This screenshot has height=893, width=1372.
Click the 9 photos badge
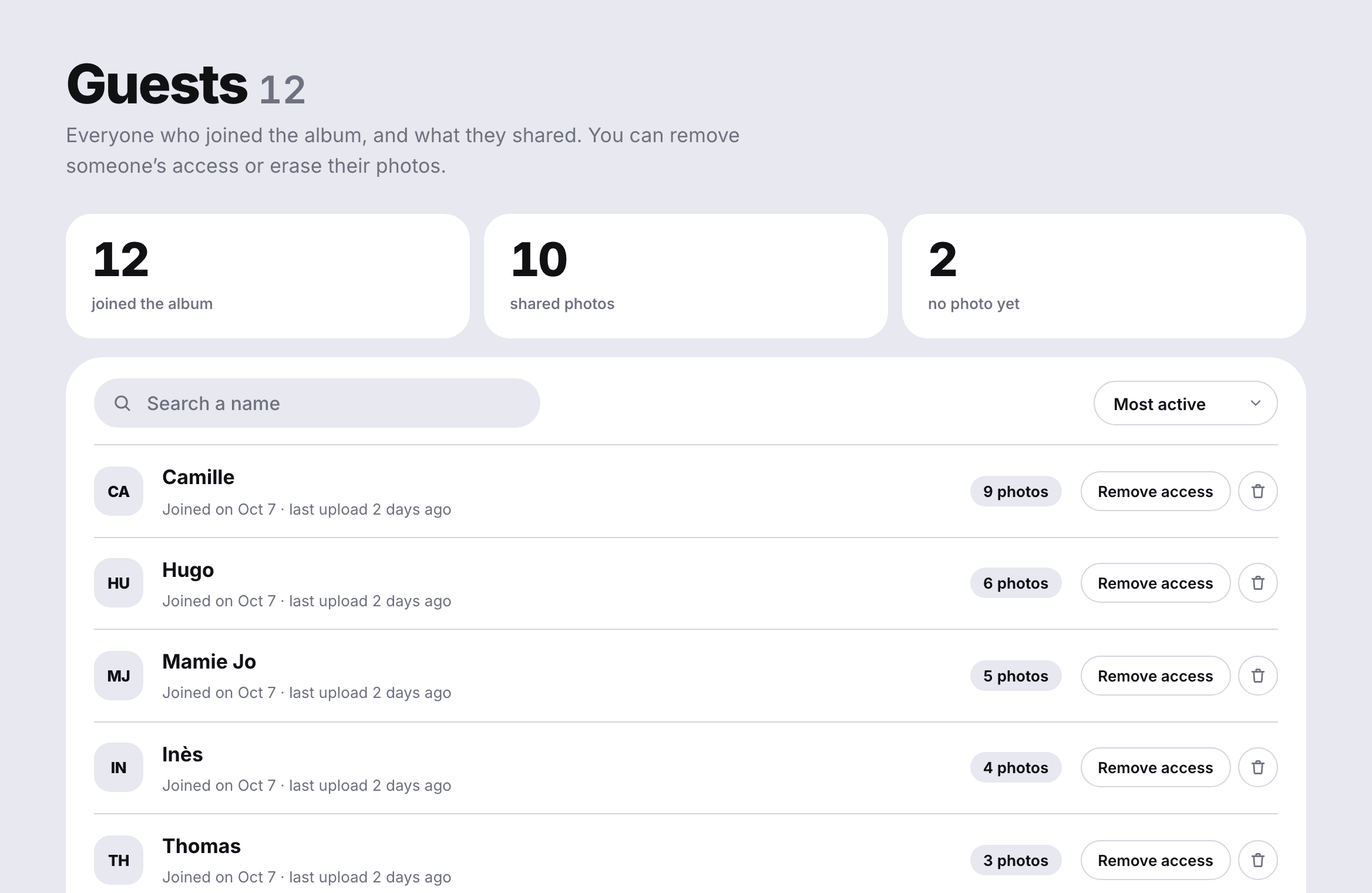tap(1015, 491)
